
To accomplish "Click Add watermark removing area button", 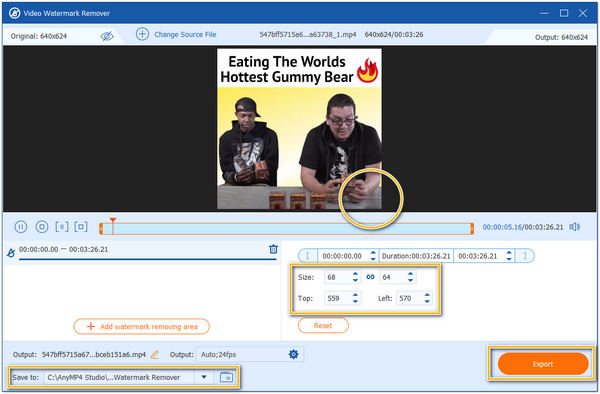I will [x=142, y=326].
